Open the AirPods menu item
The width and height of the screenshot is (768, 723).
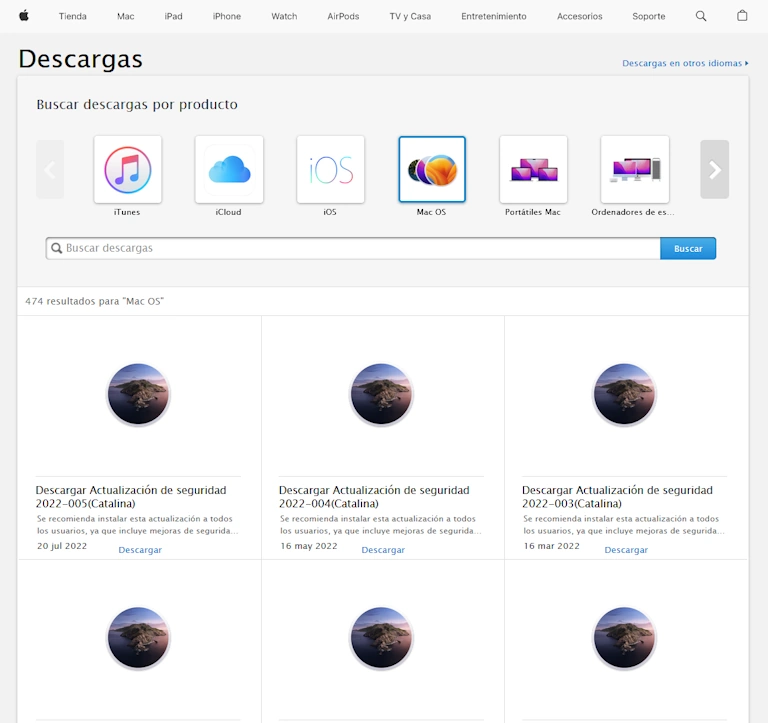[x=343, y=16]
